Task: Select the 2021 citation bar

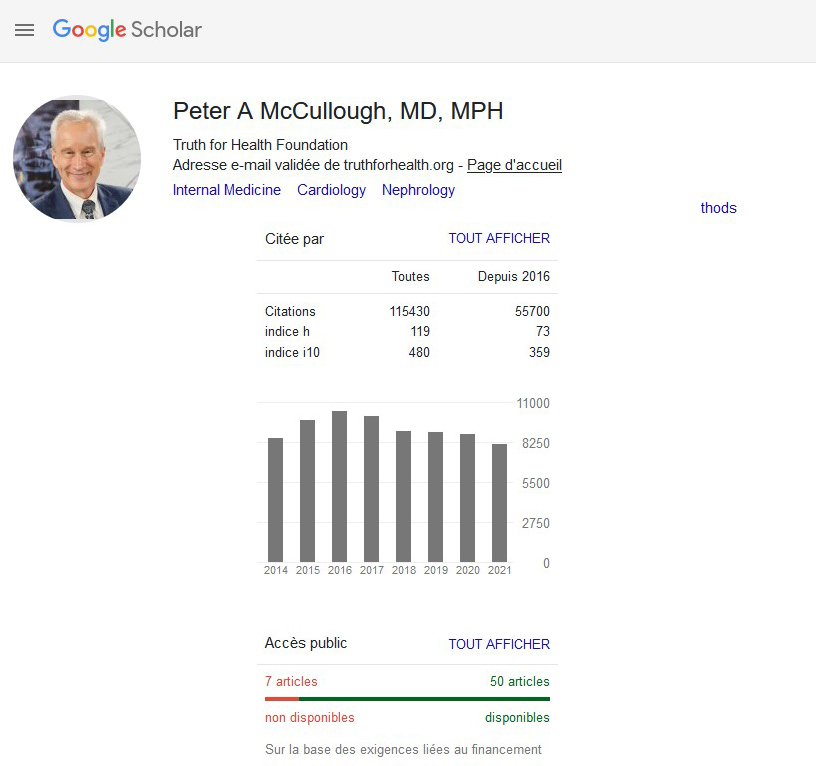Action: [x=499, y=503]
